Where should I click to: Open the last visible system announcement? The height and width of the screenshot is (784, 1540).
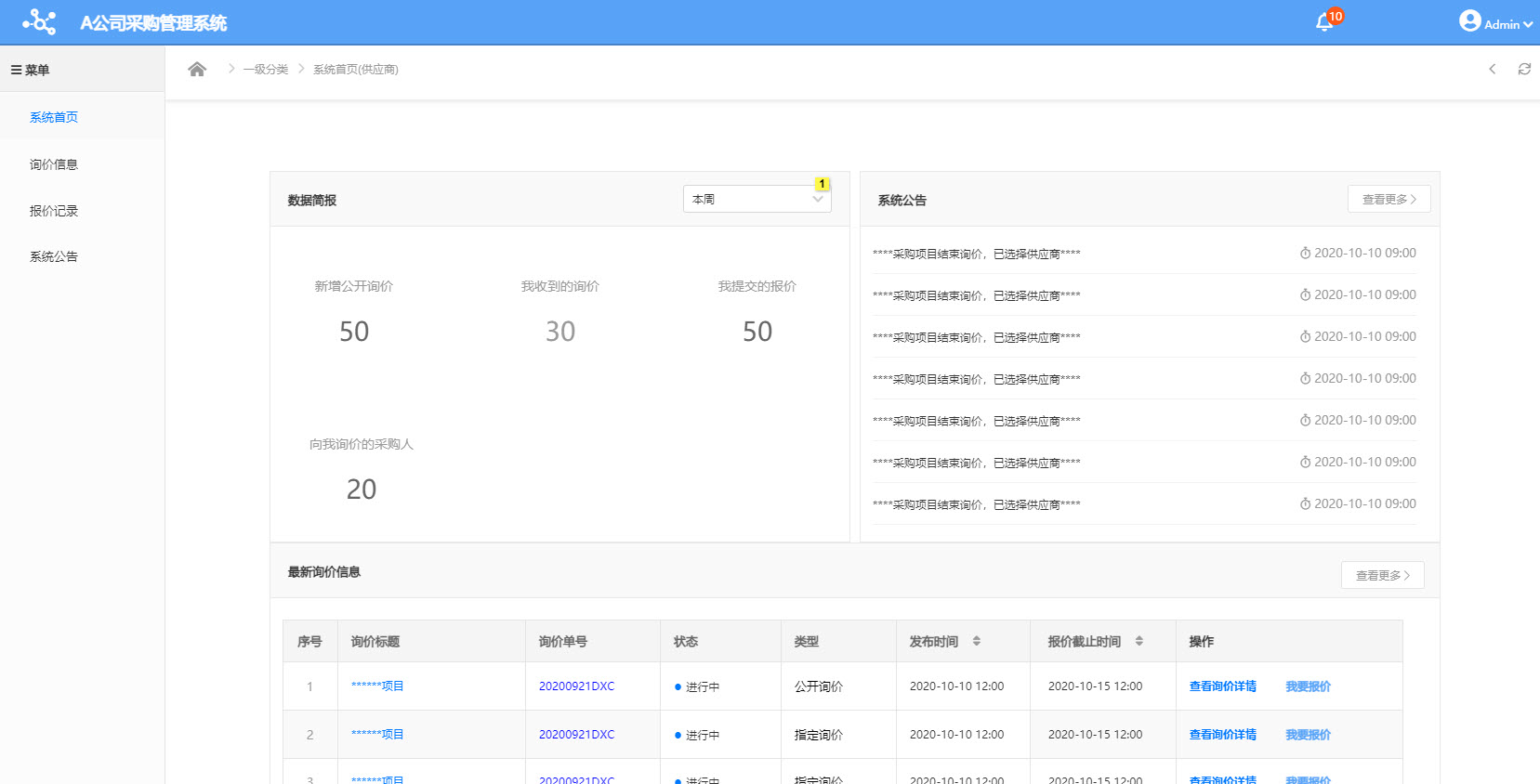(x=977, y=504)
